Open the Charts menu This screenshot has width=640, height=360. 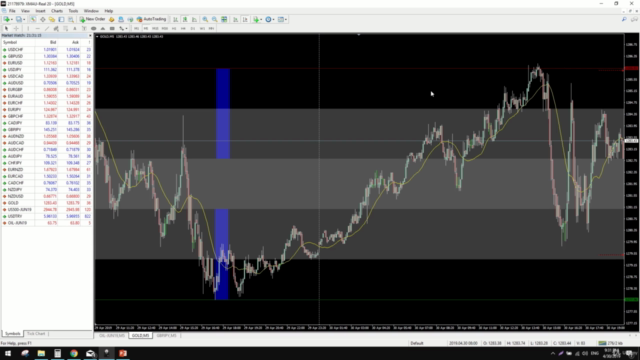coord(57,11)
